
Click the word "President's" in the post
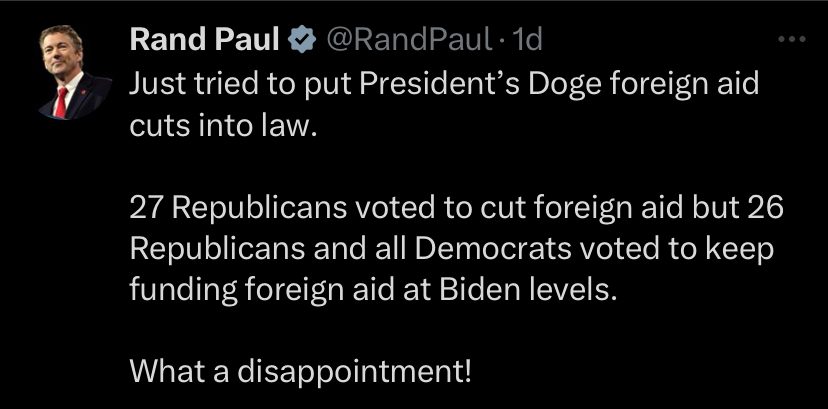(441, 84)
